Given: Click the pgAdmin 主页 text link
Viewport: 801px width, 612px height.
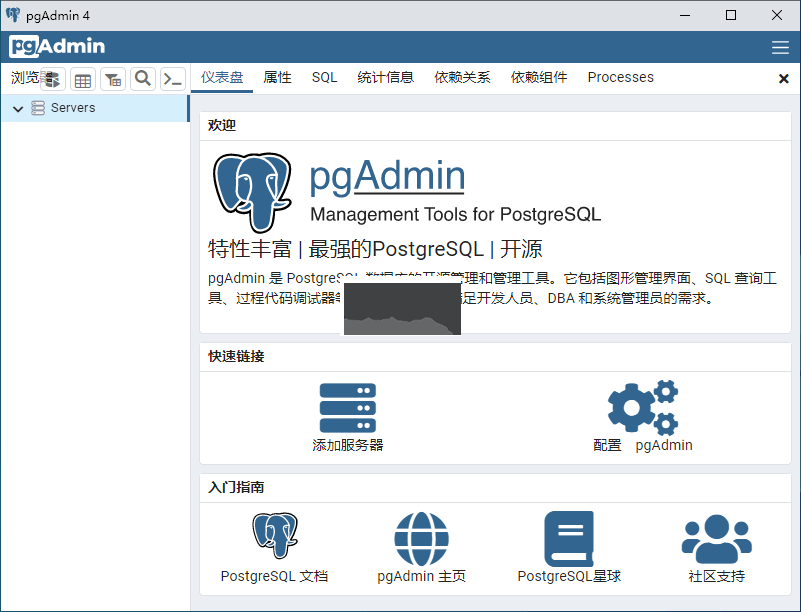Looking at the screenshot, I should coord(421,576).
